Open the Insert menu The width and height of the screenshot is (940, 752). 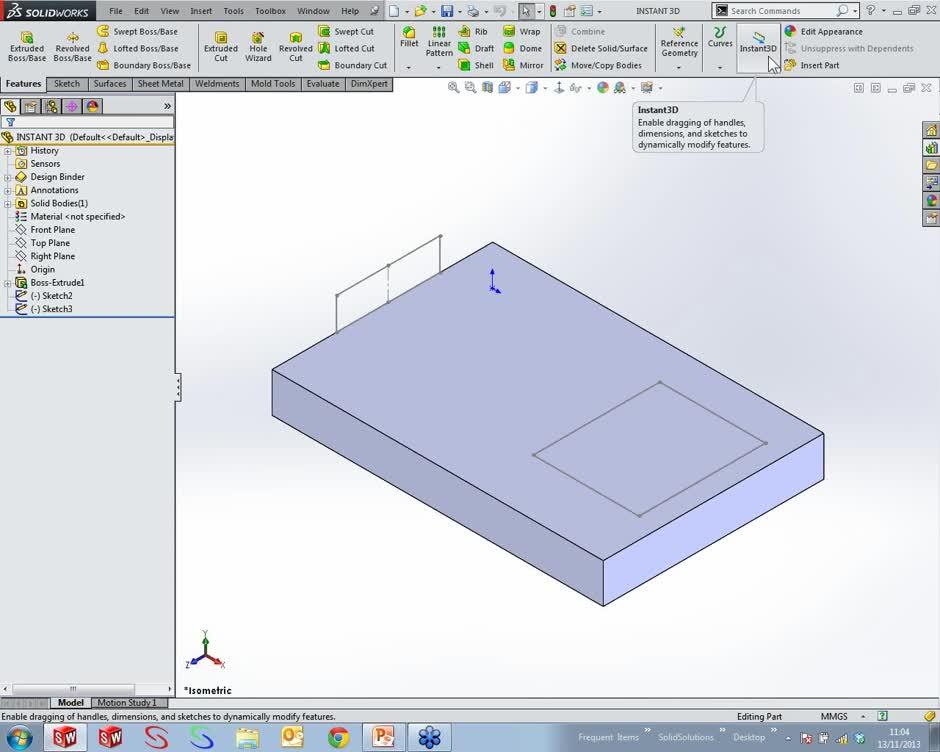click(x=201, y=11)
